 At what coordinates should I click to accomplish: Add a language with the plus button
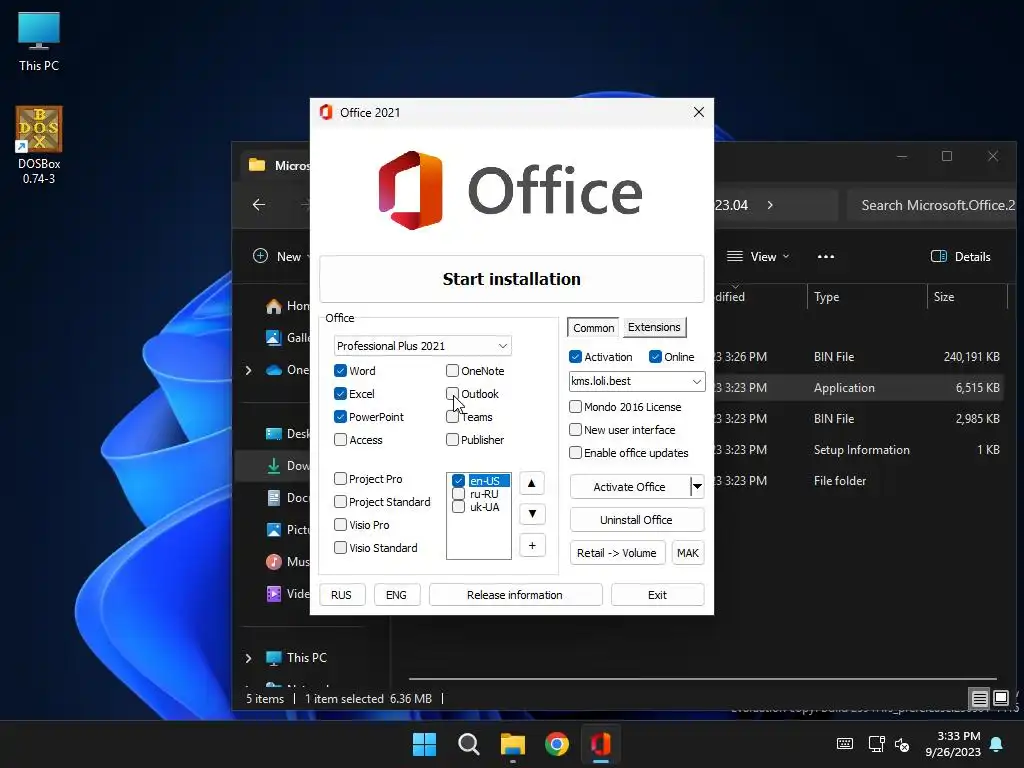(x=532, y=545)
